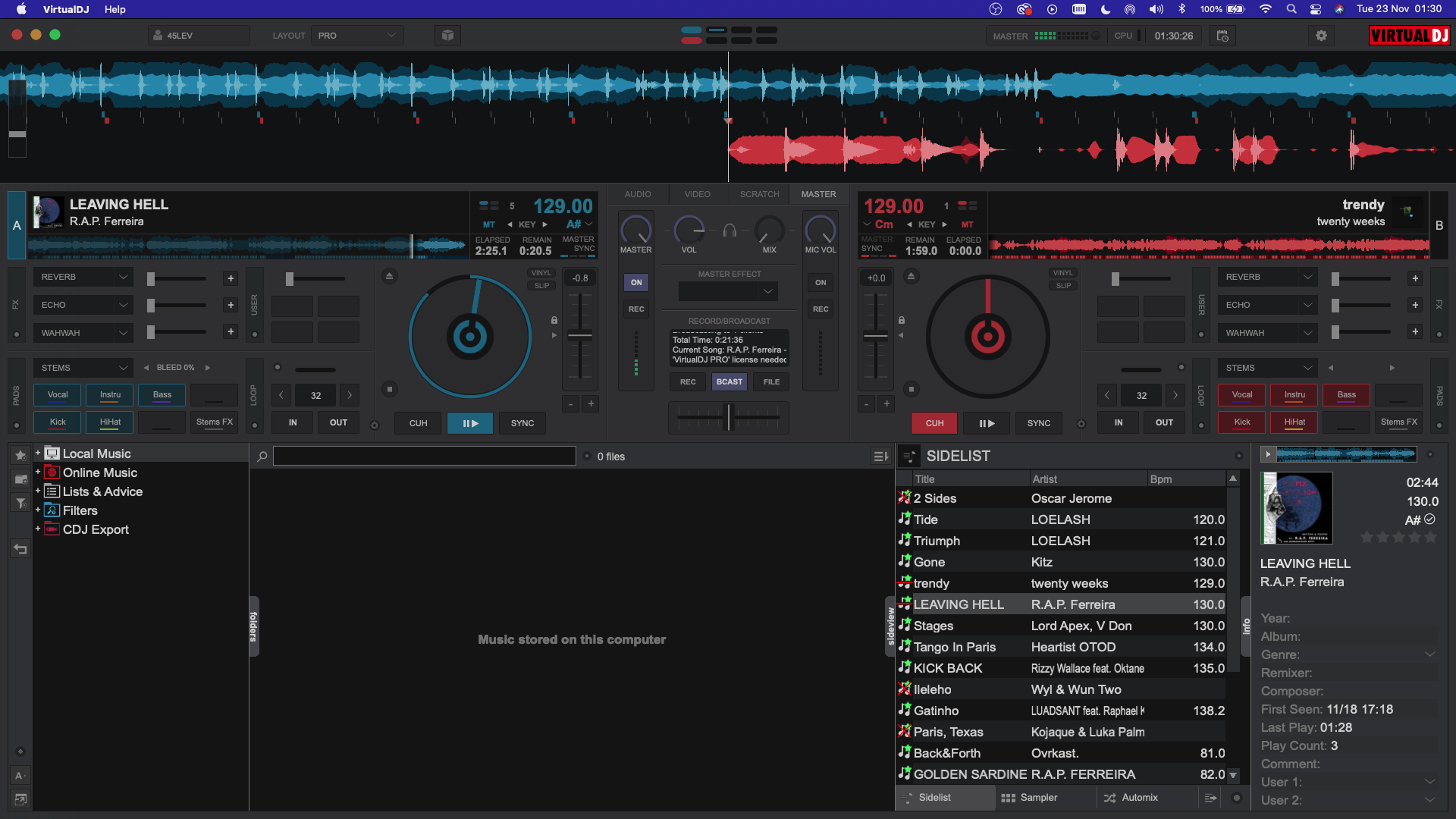Toggle deck A SYNC
The height and width of the screenshot is (819, 1456).
click(522, 423)
